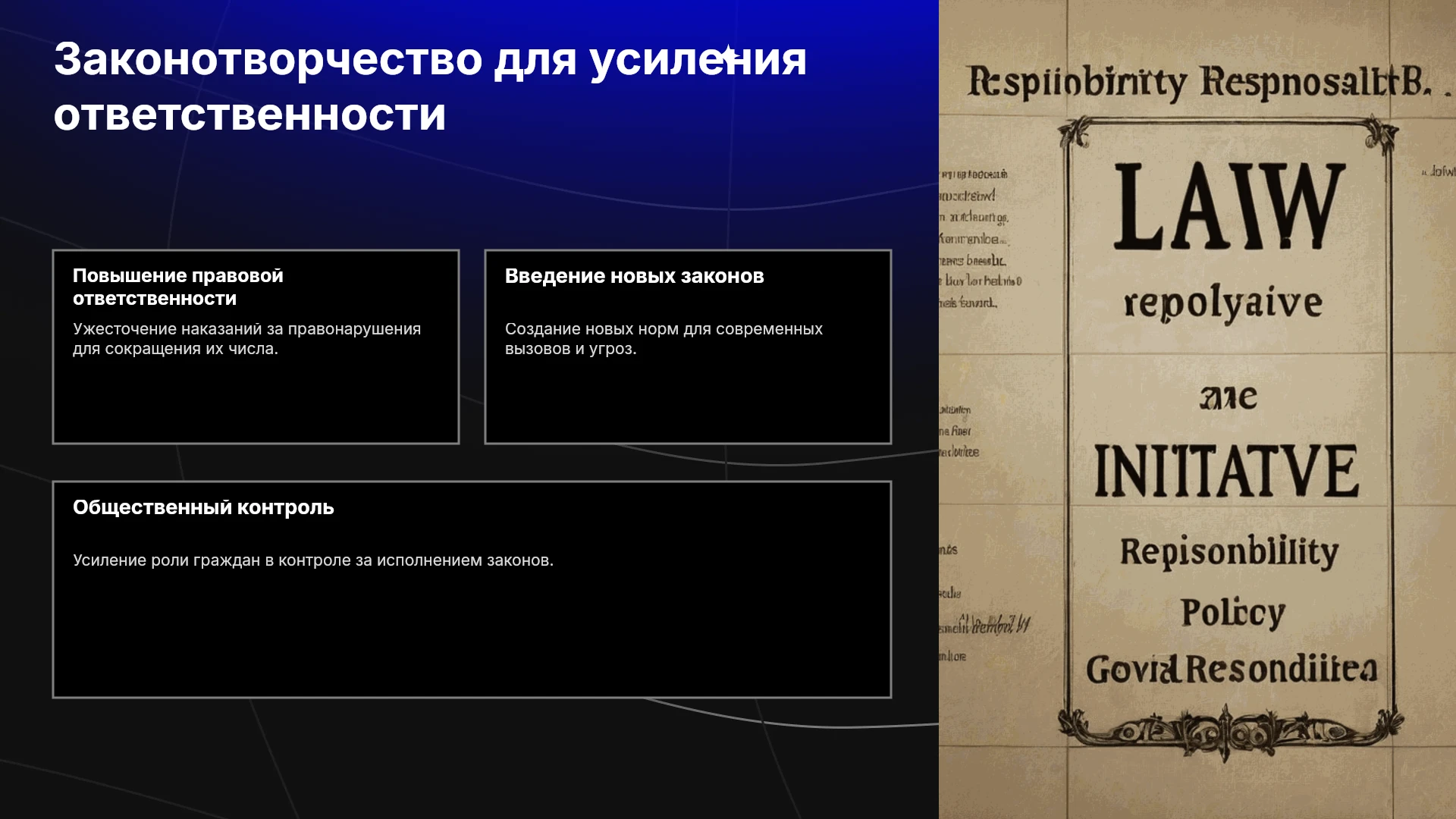Click the 'Repisonbility' text on the poster
The height and width of the screenshot is (819, 1456).
[x=1229, y=552]
